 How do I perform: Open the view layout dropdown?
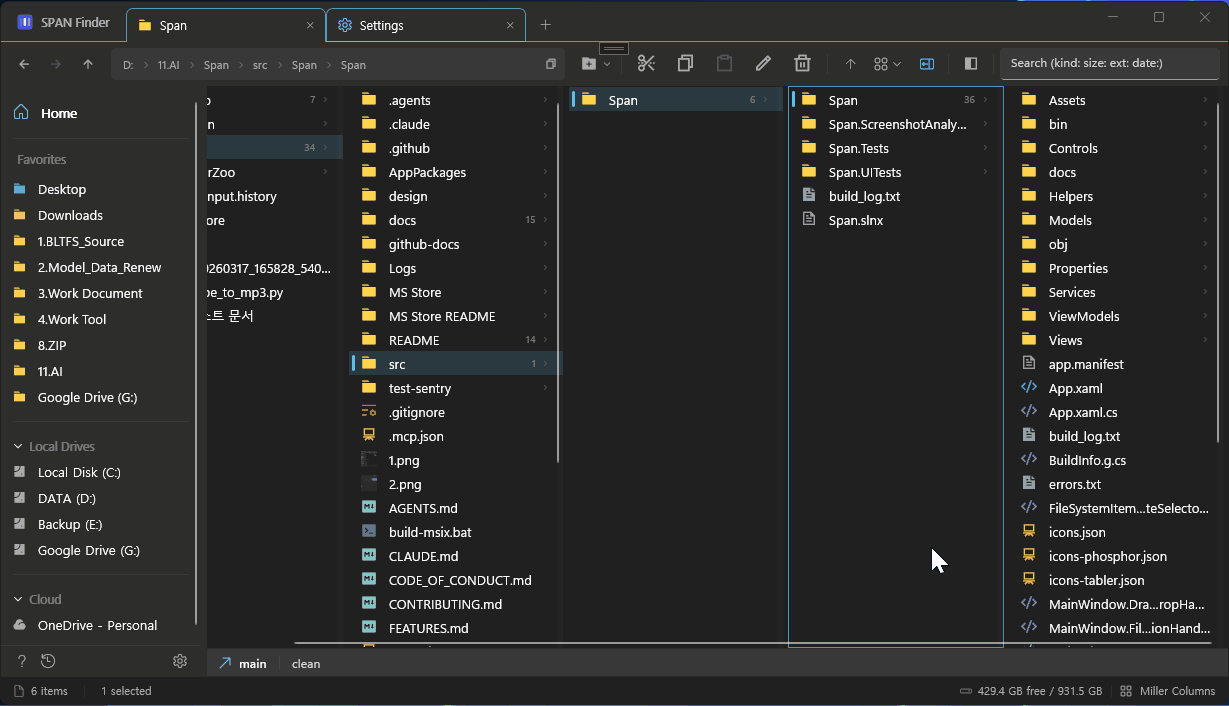coord(887,63)
